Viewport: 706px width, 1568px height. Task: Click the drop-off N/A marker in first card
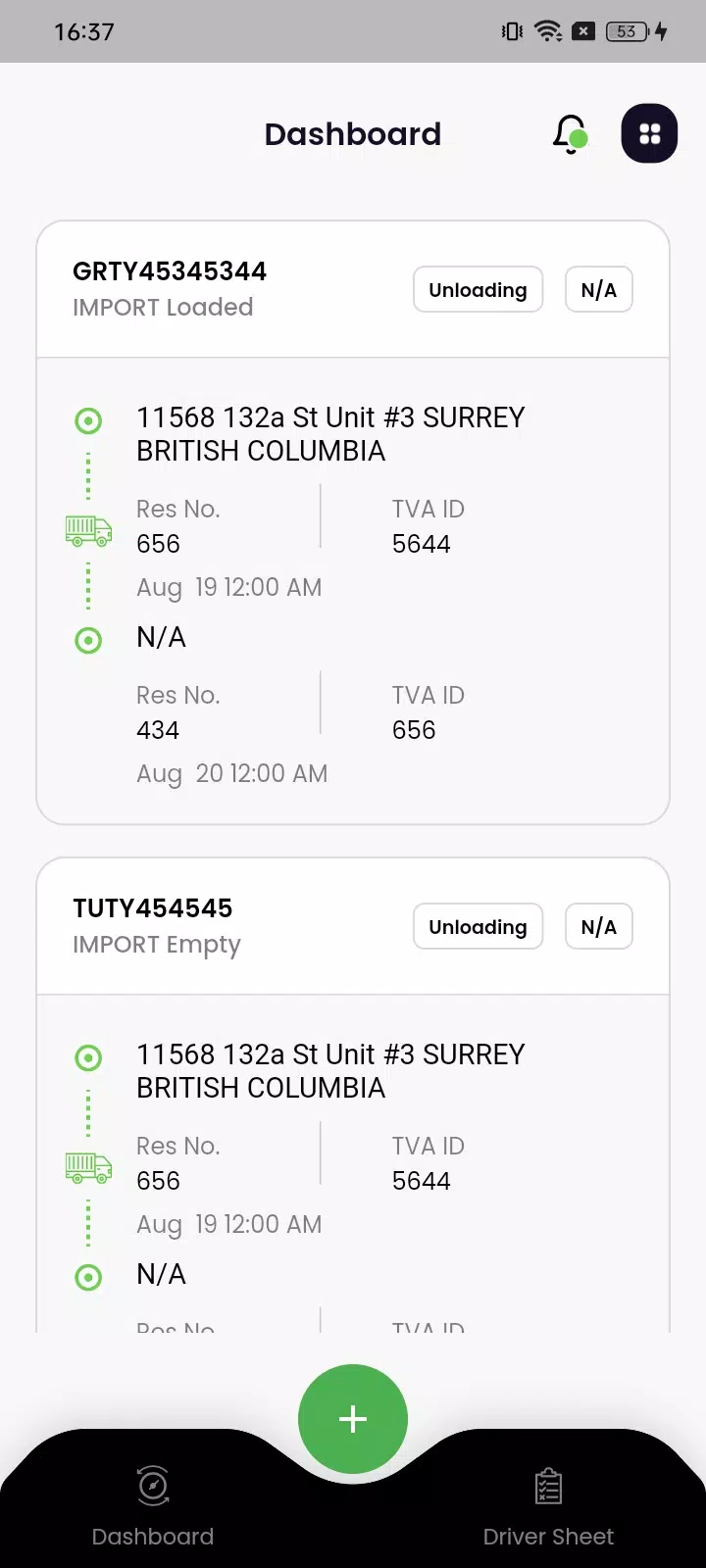click(x=88, y=641)
